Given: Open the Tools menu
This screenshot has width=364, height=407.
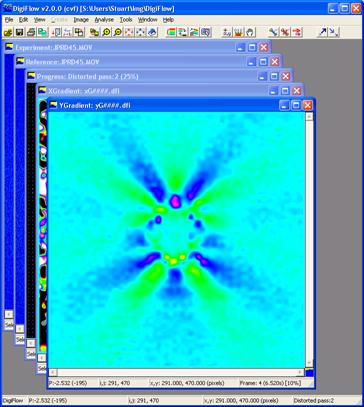Looking at the screenshot, I should [x=126, y=20].
